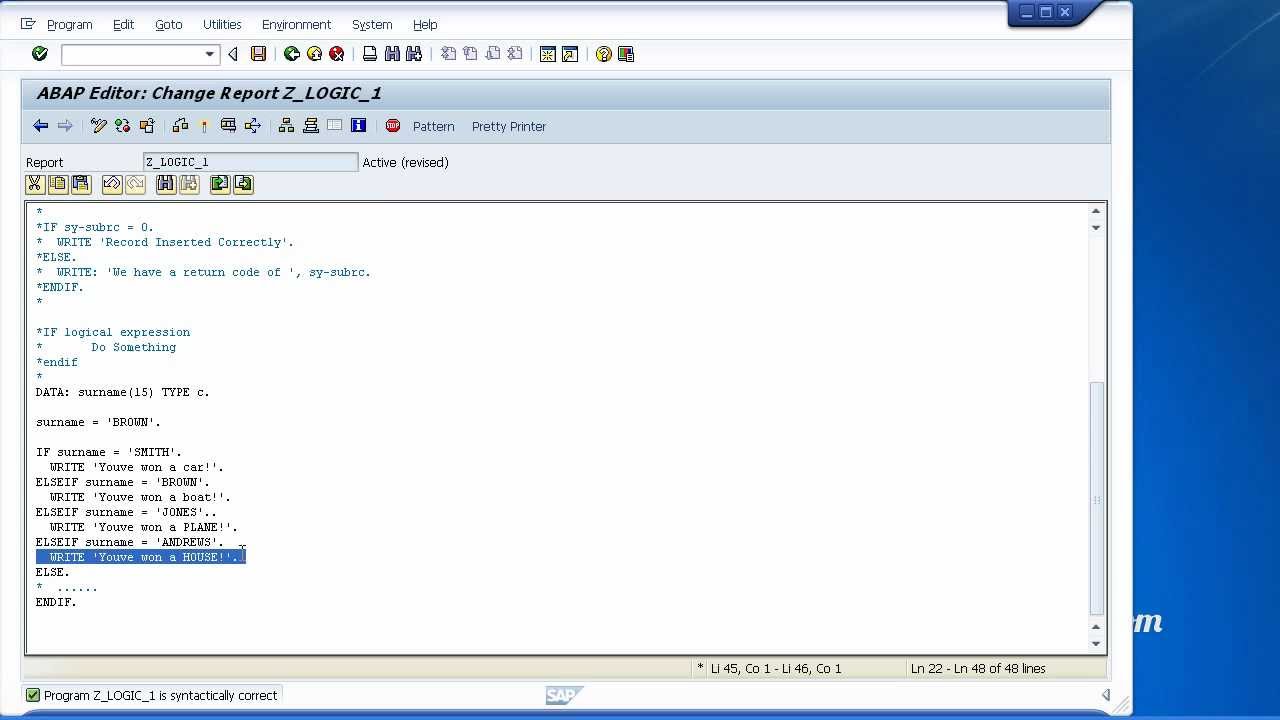Click the blue Help On information icon
1280x720 pixels.
click(x=358, y=126)
